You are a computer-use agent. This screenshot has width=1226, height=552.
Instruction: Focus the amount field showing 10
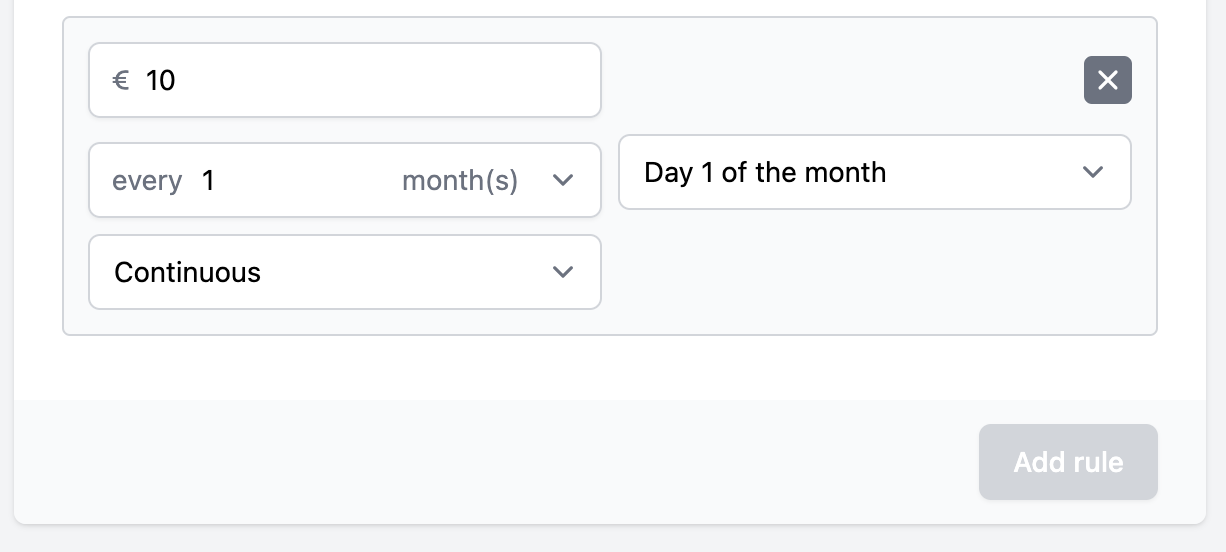(x=345, y=80)
